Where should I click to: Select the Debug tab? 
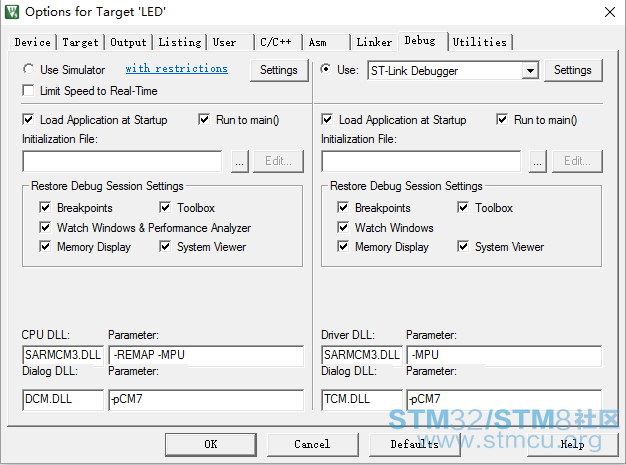coord(422,41)
